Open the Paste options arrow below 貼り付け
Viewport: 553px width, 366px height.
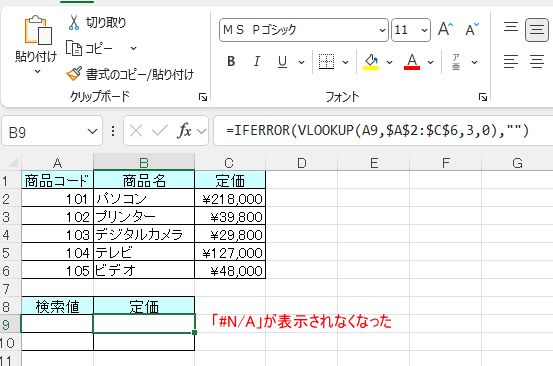37,72
